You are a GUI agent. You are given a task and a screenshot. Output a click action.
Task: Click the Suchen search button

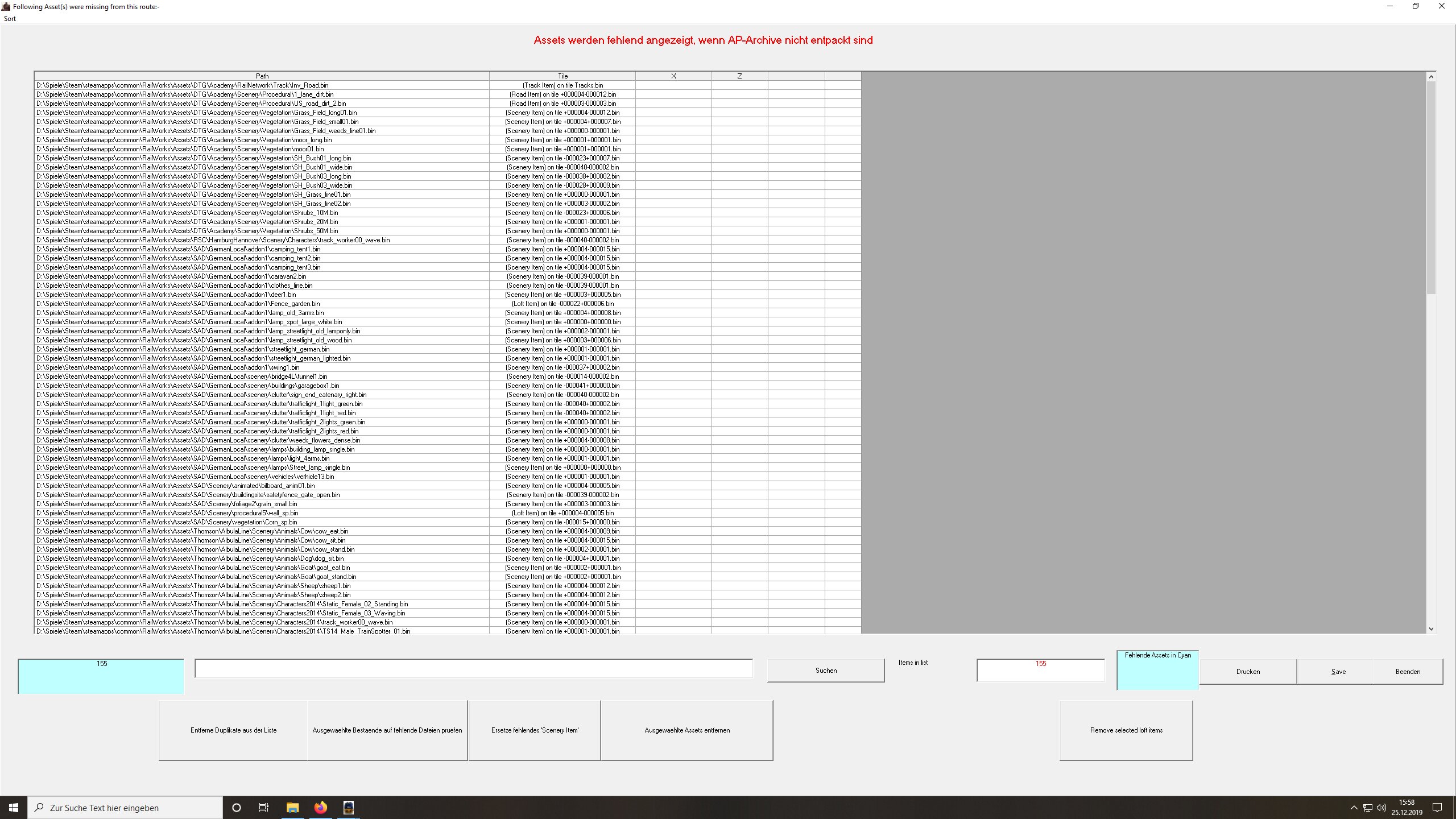[x=826, y=671]
